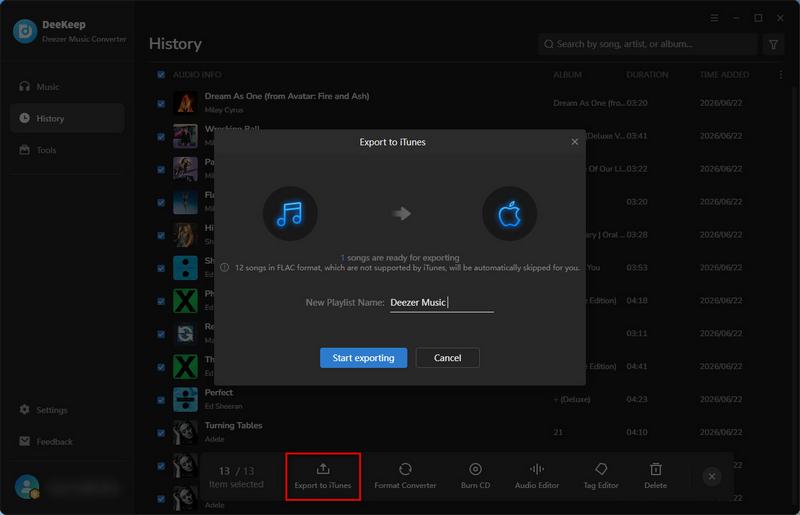
Task: Toggle checkbox on the 04:41 duration row
Action: (161, 367)
